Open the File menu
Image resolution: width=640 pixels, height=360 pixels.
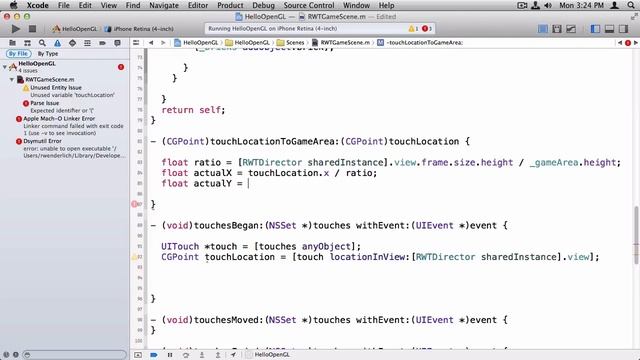pos(63,5)
